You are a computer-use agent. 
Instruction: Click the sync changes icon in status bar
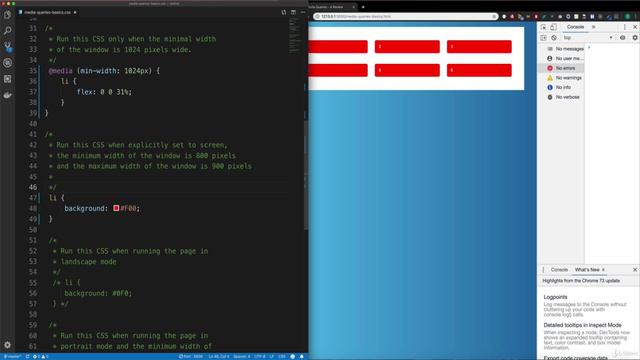[x=27, y=356]
